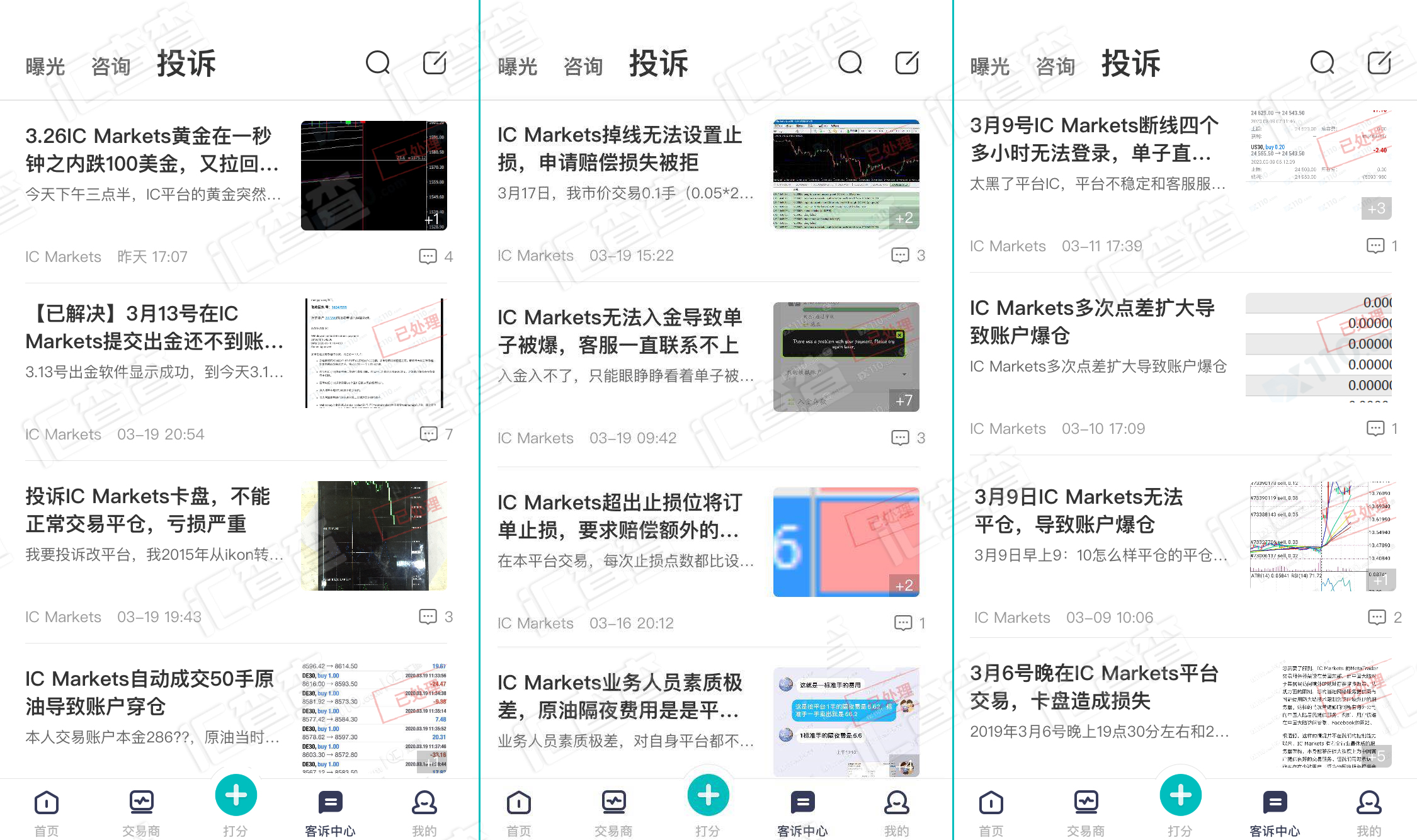Open search on the middle screen
The height and width of the screenshot is (840, 1417).
coord(850,63)
